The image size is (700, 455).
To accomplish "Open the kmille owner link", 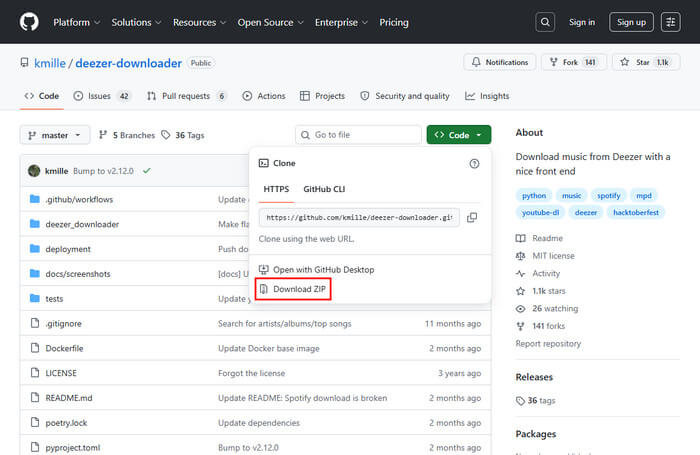I will [x=50, y=63].
